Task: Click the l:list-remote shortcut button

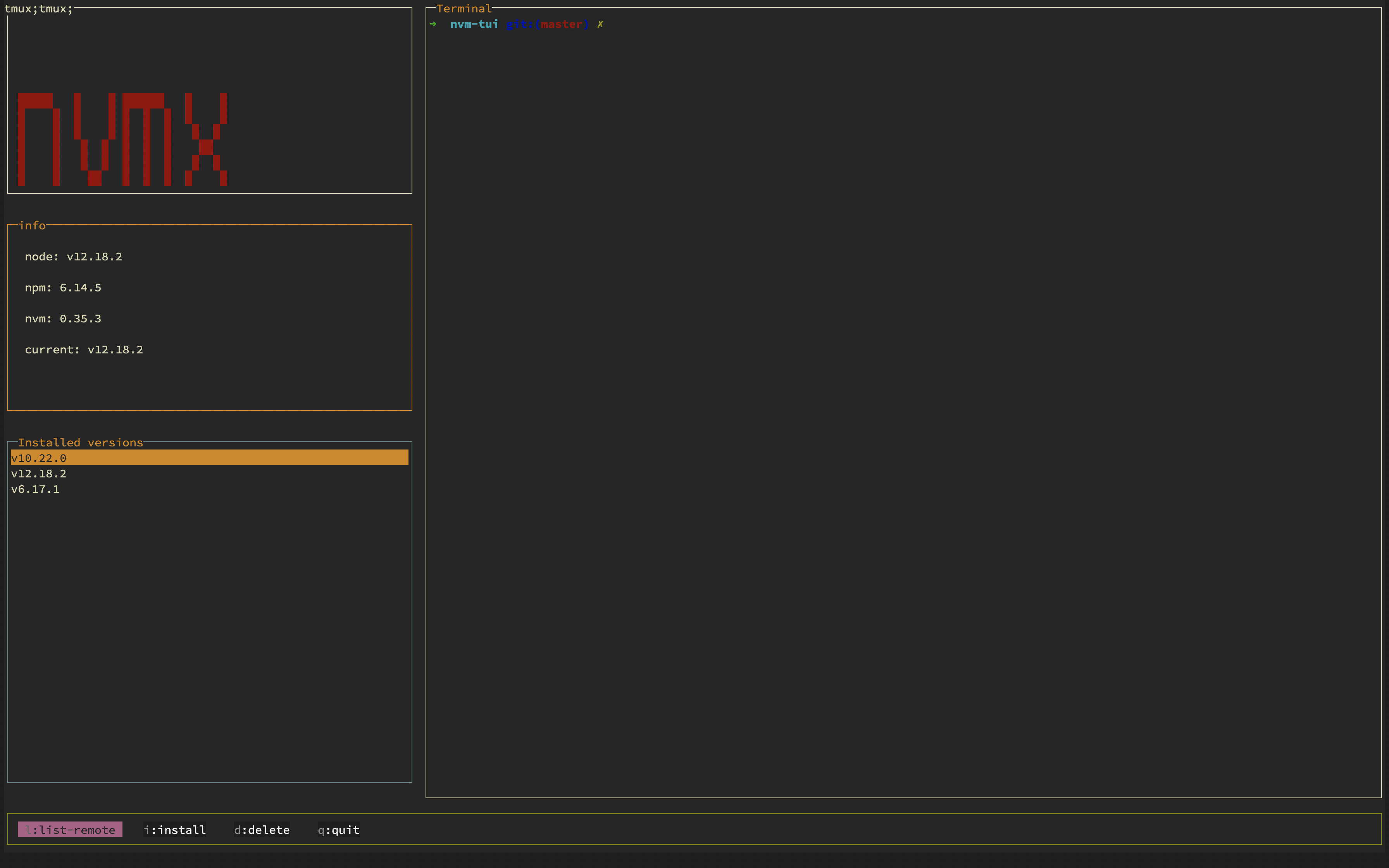Action: (70, 830)
